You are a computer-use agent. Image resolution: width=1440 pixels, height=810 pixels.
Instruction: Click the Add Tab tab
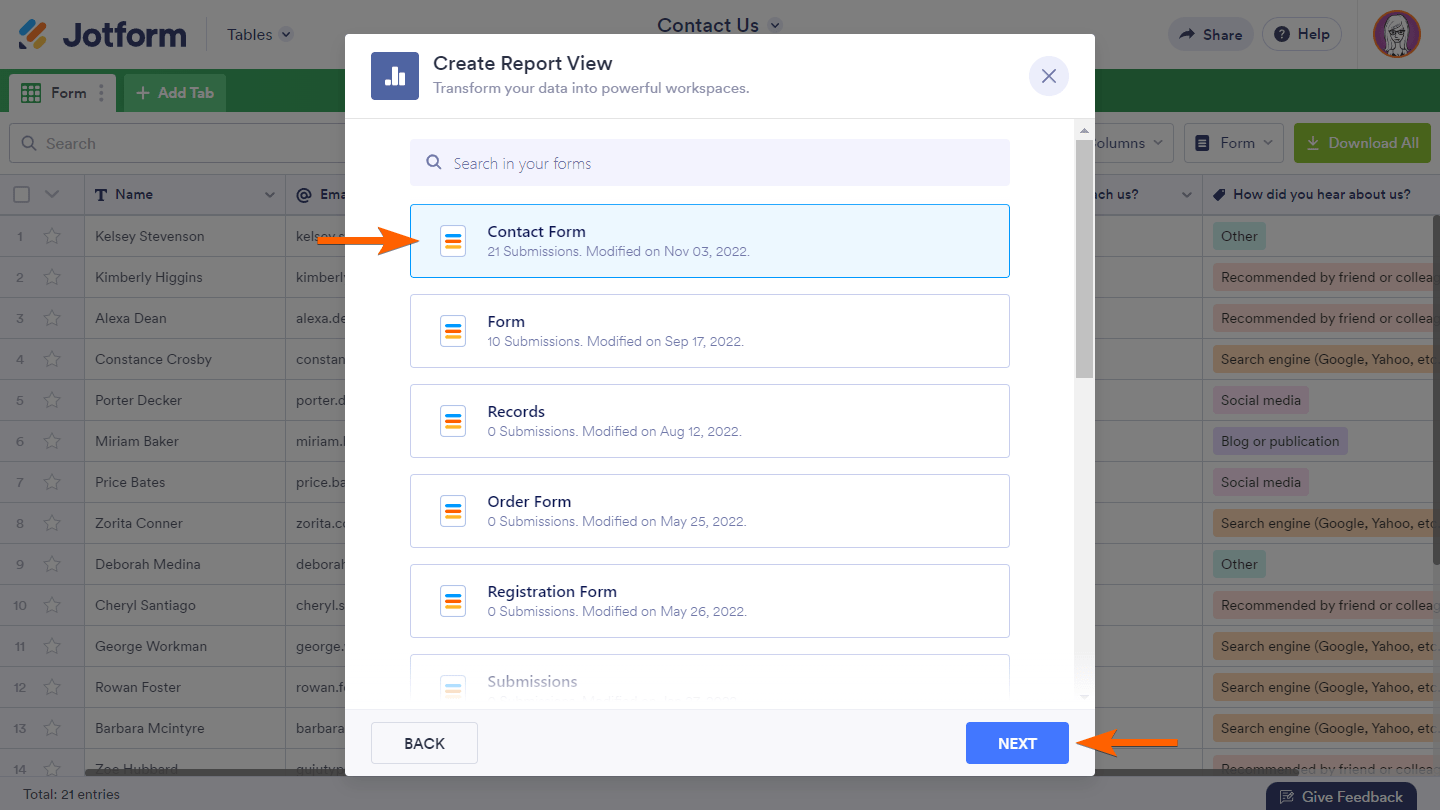(175, 93)
